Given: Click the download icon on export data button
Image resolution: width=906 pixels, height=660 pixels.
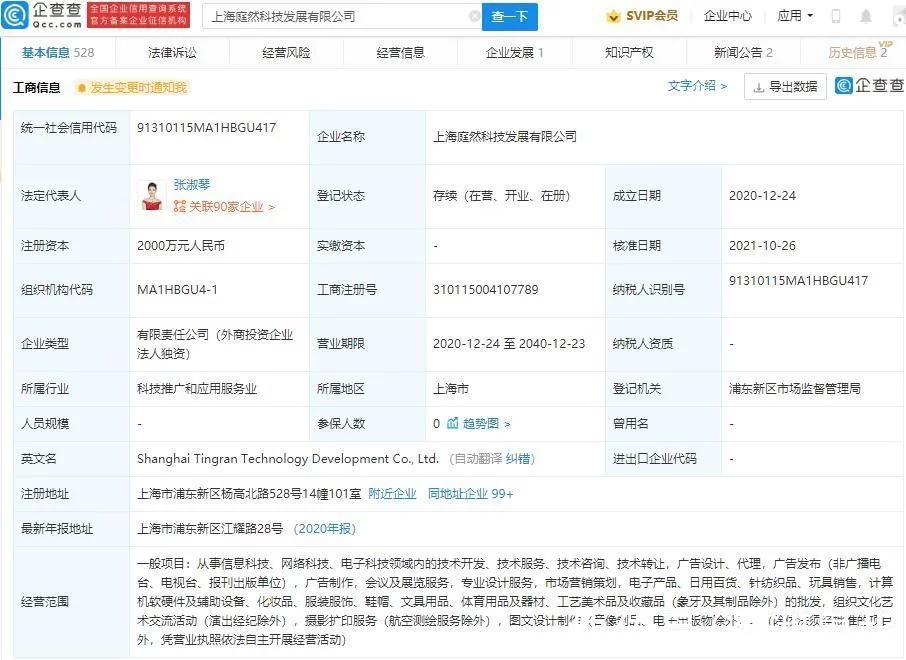Looking at the screenshot, I should click(x=759, y=87).
